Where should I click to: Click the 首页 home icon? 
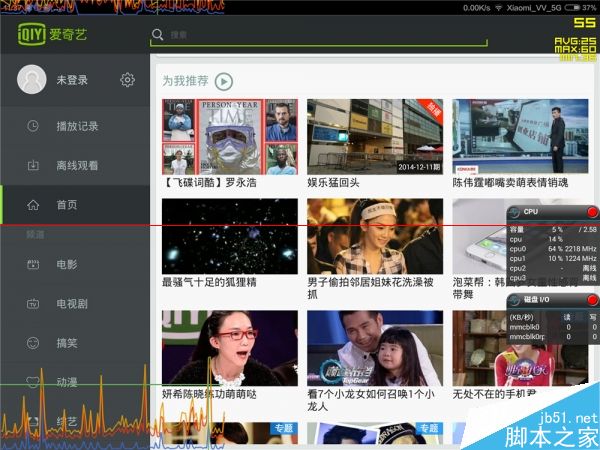tap(33, 205)
